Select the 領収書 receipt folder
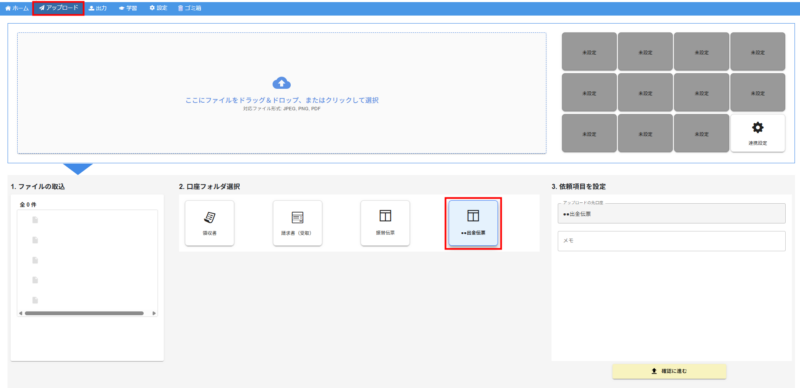The image size is (800, 388). coord(210,223)
